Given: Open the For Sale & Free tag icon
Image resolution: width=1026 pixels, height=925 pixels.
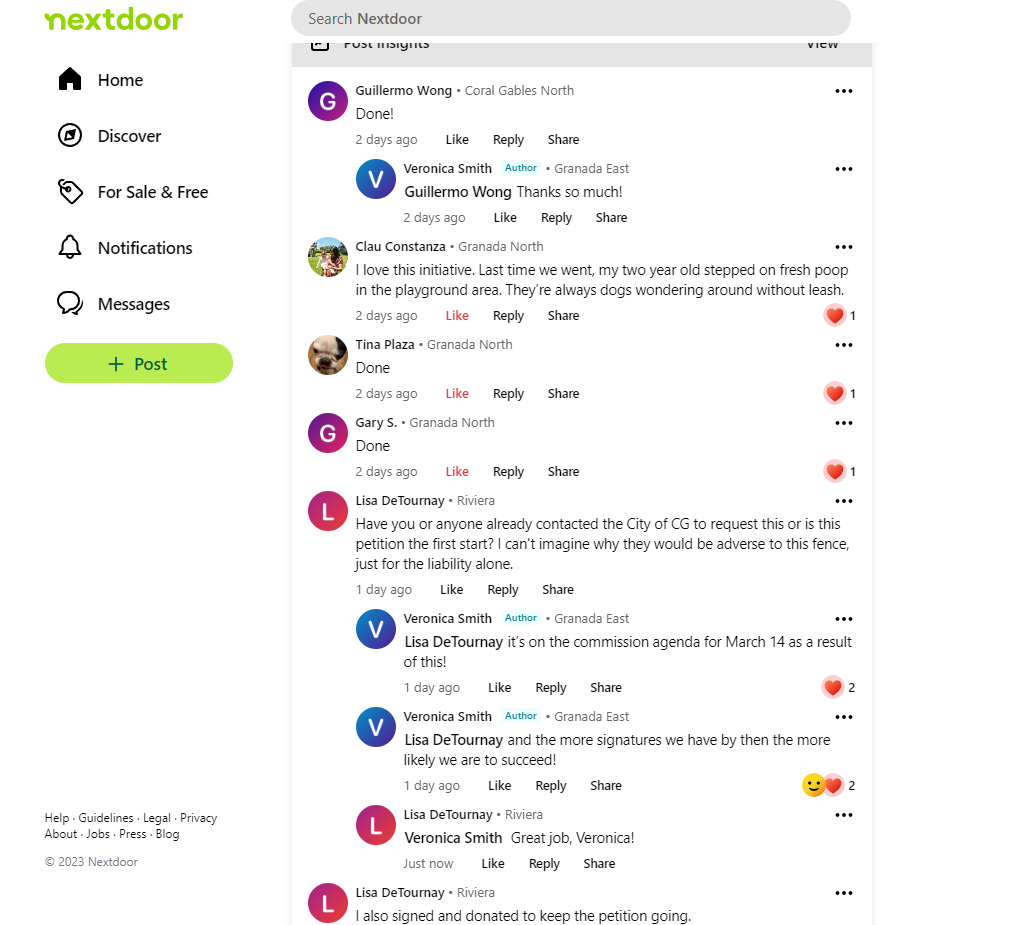Looking at the screenshot, I should pyautogui.click(x=70, y=192).
